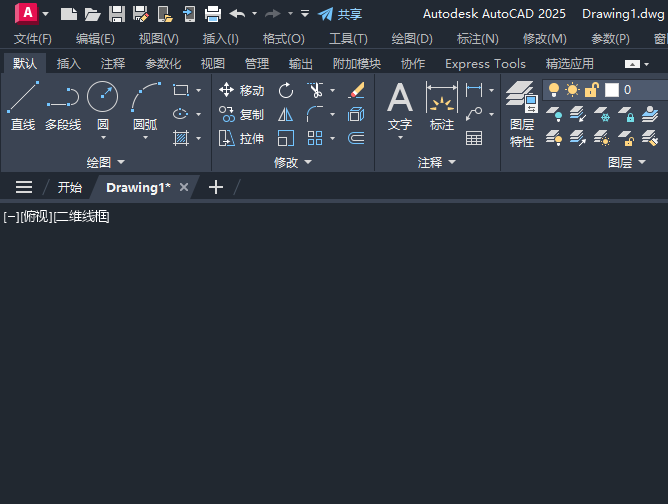Click the Offset tool icon
This screenshot has height=504, width=668.
coord(356,138)
